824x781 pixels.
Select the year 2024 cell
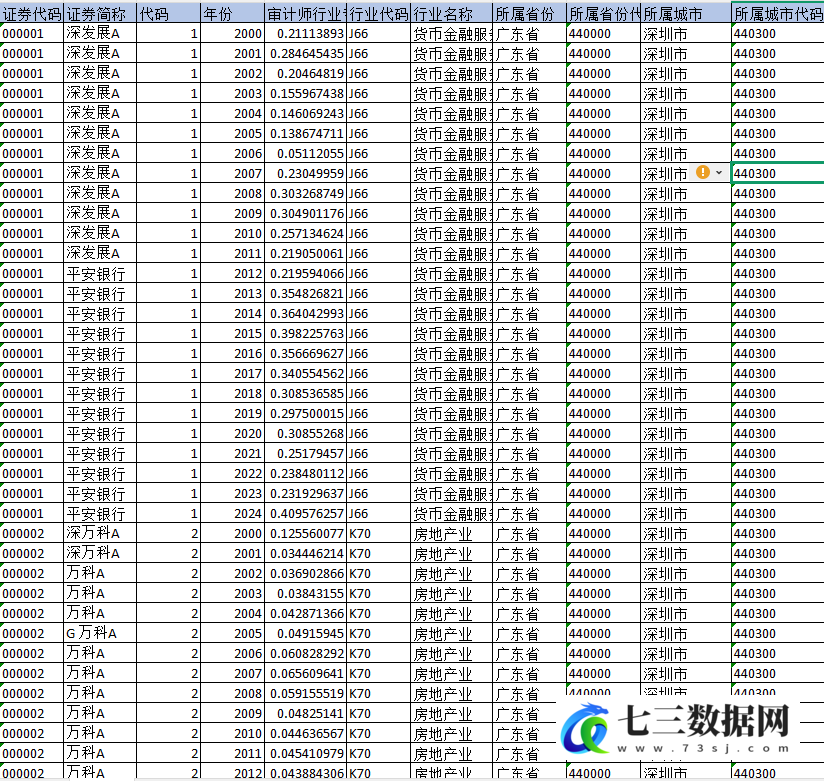coord(232,513)
